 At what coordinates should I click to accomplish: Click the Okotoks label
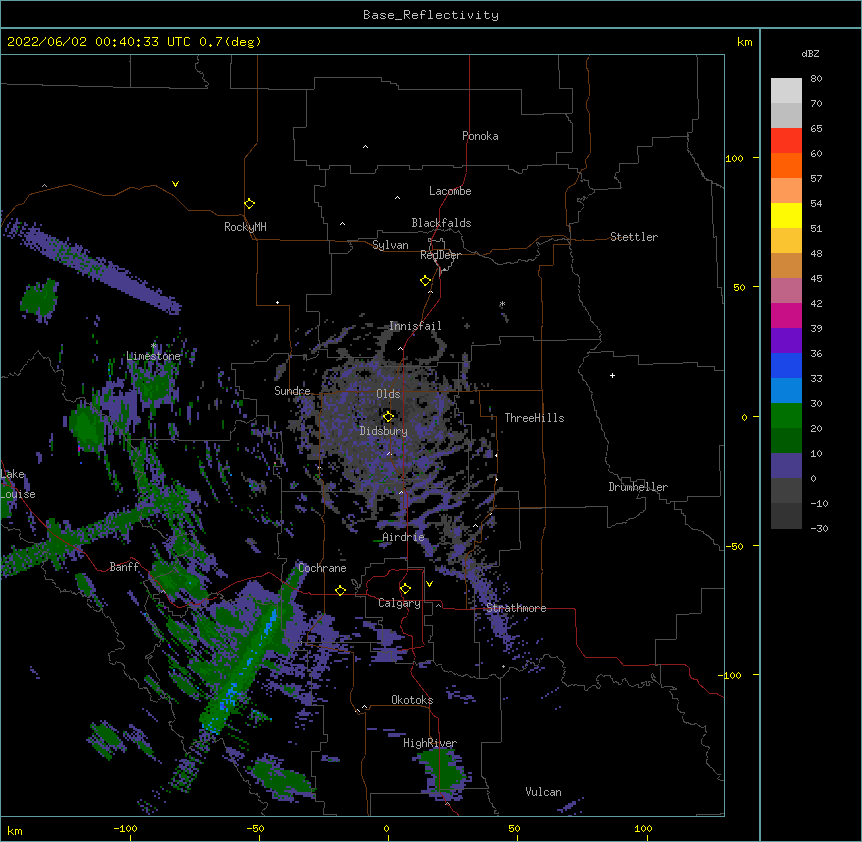(x=412, y=700)
